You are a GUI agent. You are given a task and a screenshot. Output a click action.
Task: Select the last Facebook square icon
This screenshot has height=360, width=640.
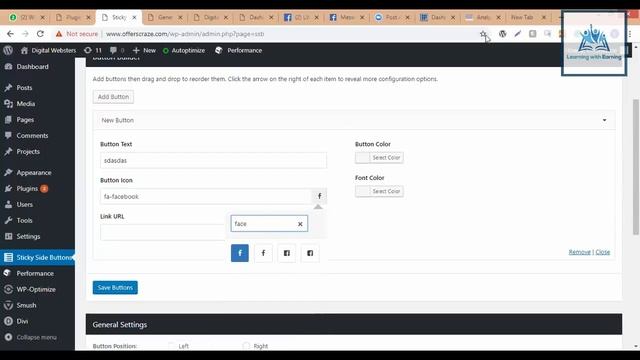[x=310, y=253]
